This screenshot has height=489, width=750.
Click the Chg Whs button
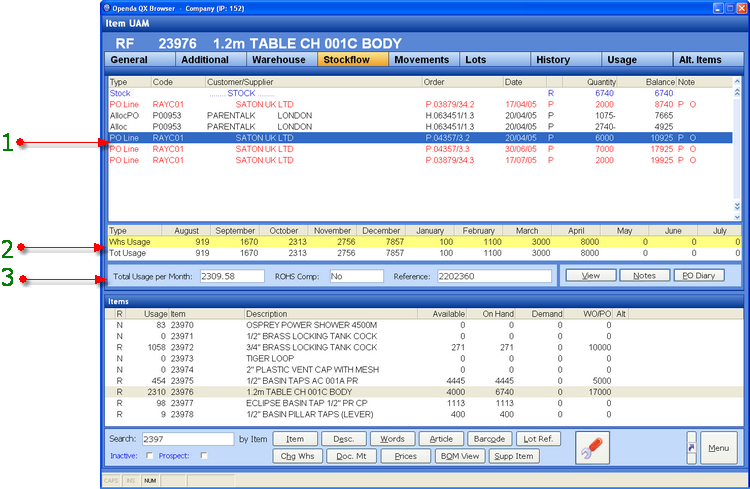(298, 456)
